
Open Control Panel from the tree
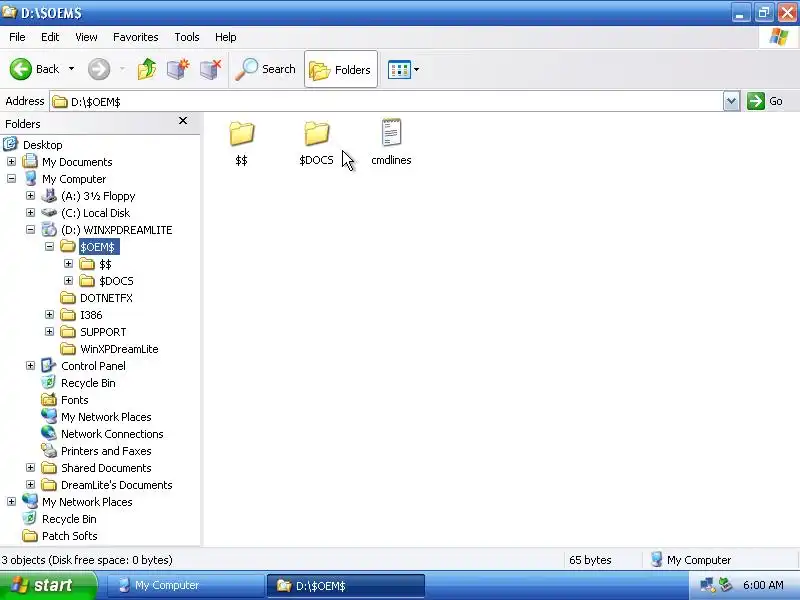tap(93, 366)
